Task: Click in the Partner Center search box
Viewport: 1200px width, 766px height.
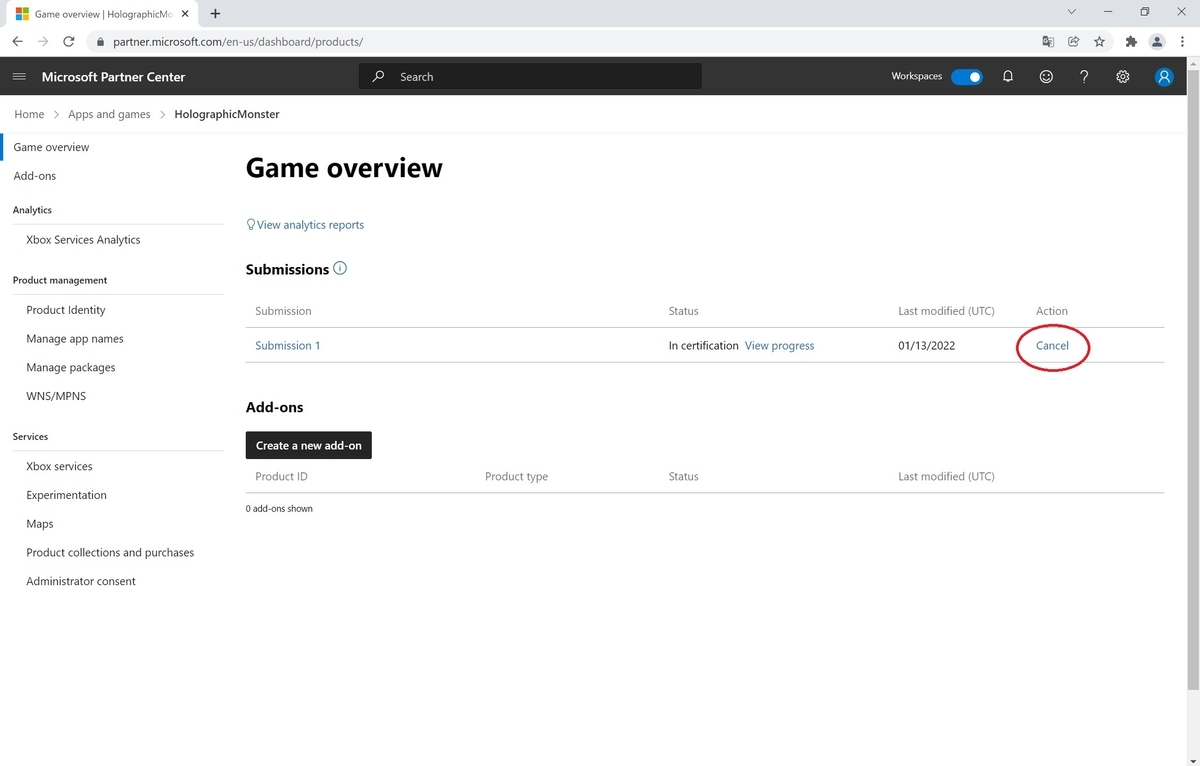Action: 530,77
